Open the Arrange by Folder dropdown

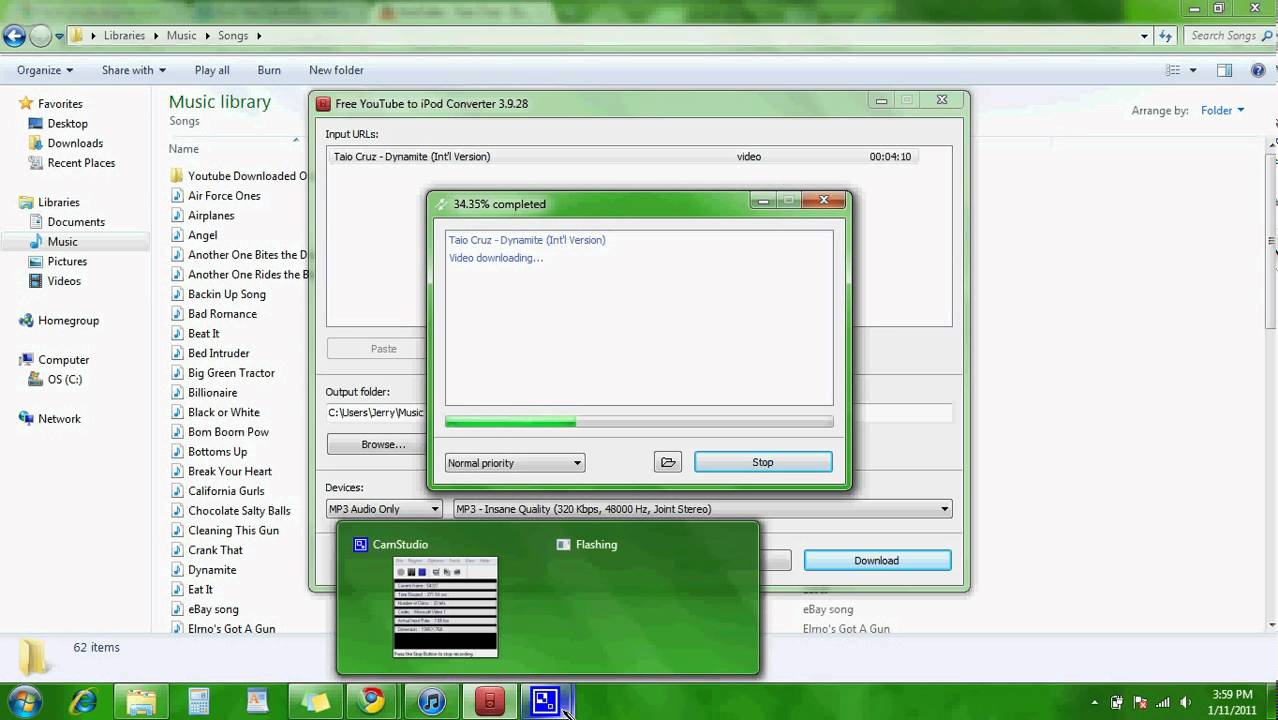tap(1223, 111)
